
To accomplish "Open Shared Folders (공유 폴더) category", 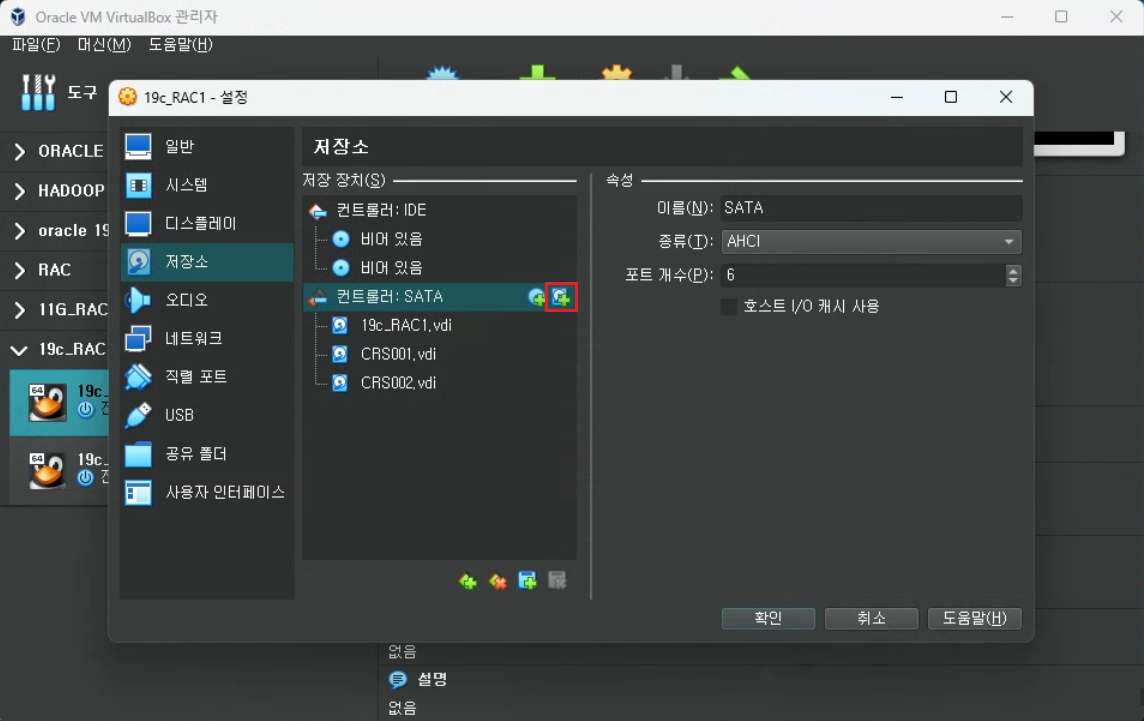I will click(x=207, y=454).
